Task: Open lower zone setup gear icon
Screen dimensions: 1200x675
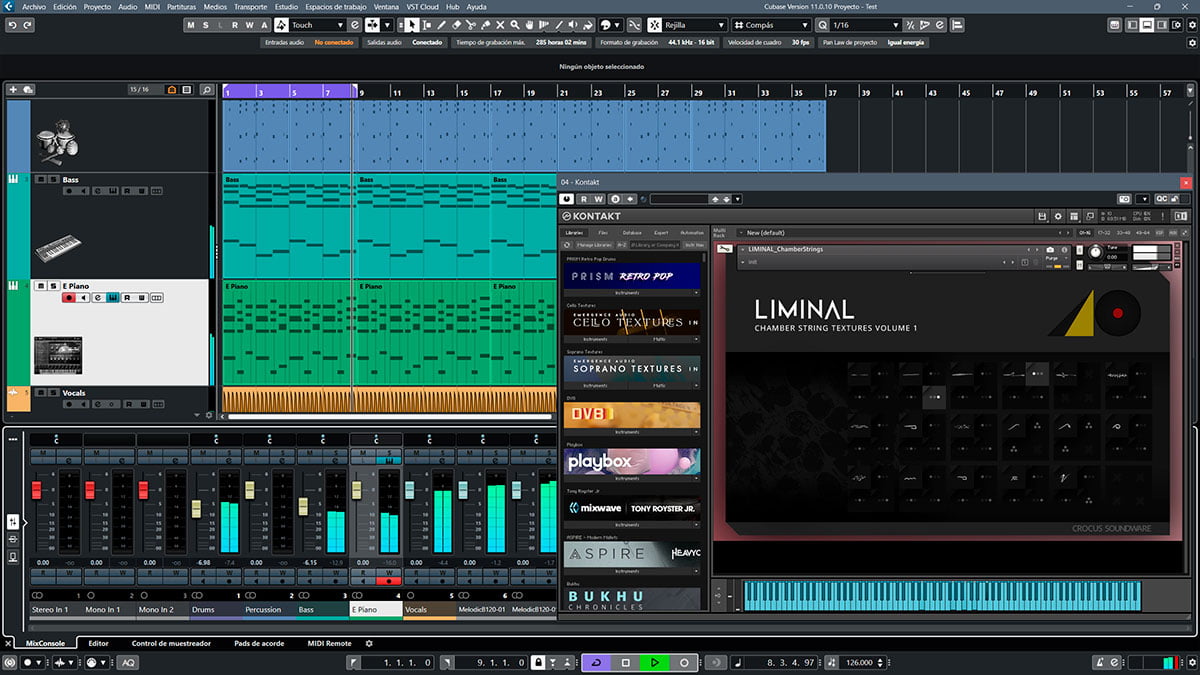Action: pyautogui.click(x=369, y=643)
